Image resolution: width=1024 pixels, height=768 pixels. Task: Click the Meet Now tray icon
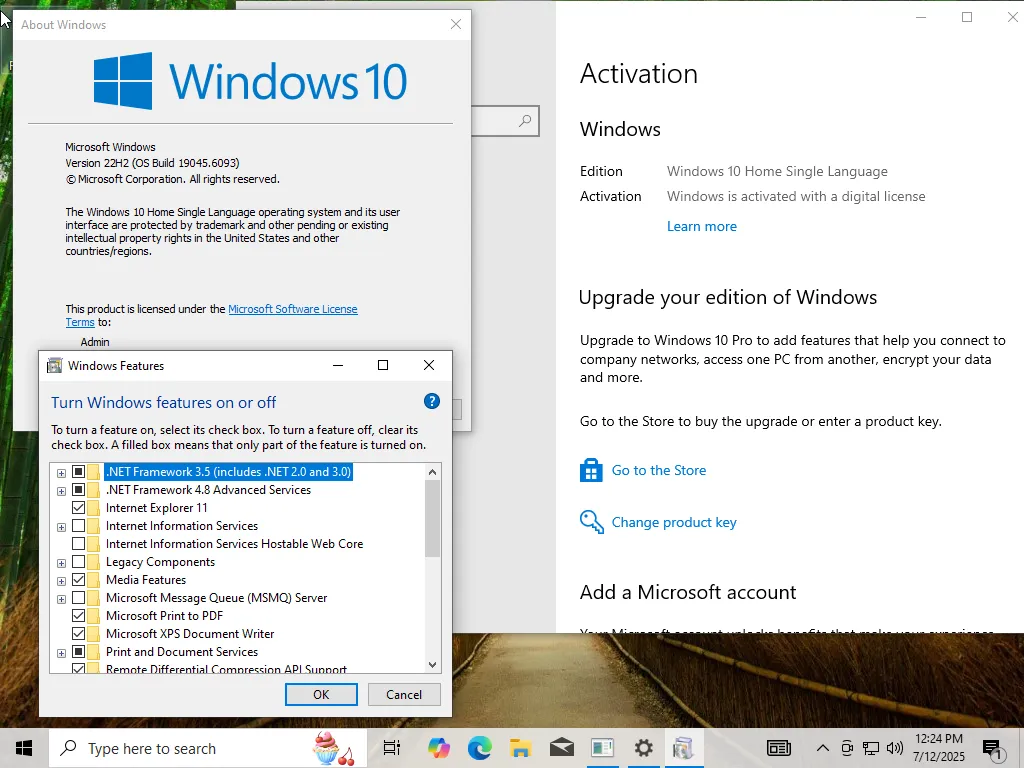pyautogui.click(x=847, y=748)
